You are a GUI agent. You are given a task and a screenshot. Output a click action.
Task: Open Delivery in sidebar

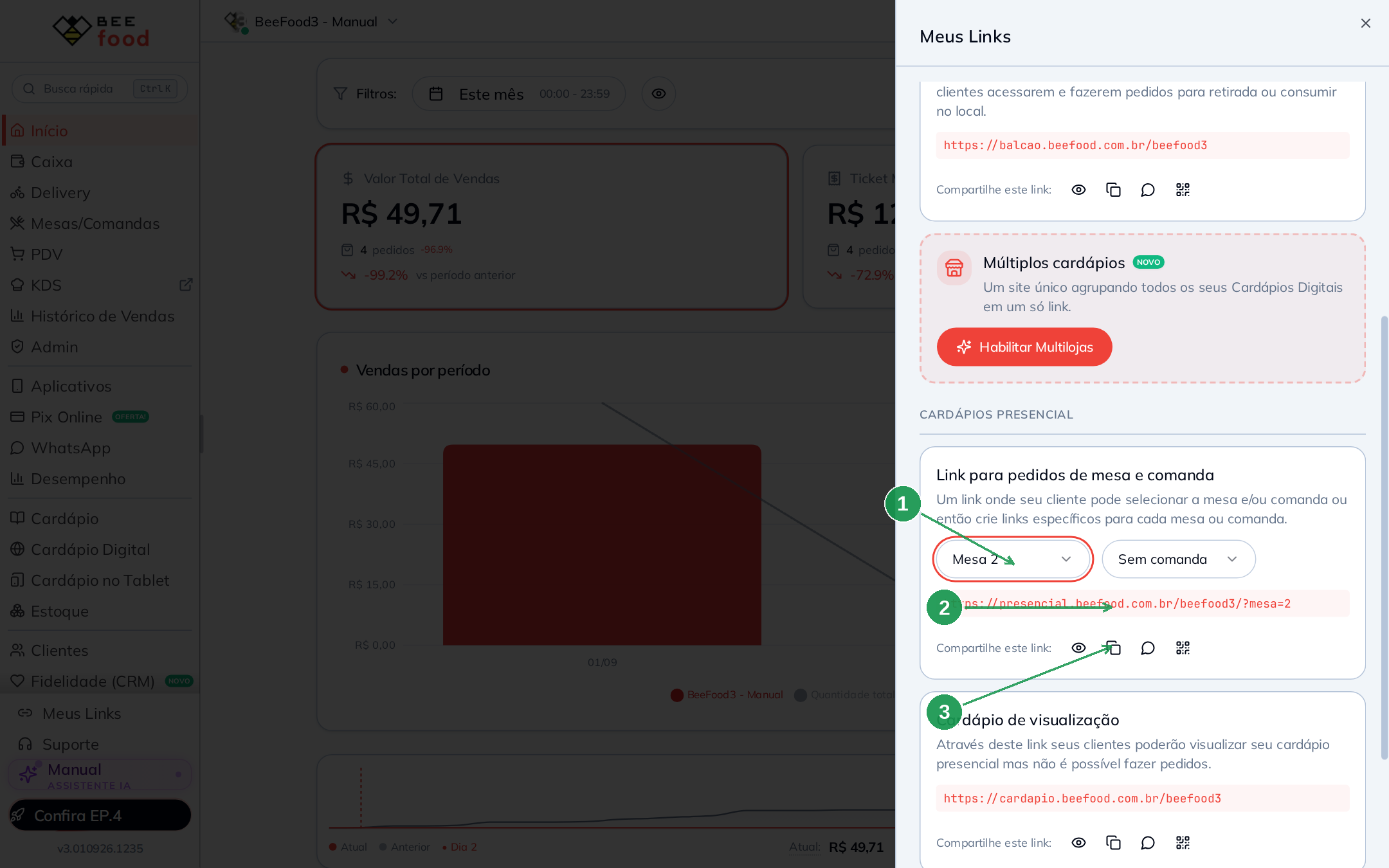pyautogui.click(x=100, y=192)
